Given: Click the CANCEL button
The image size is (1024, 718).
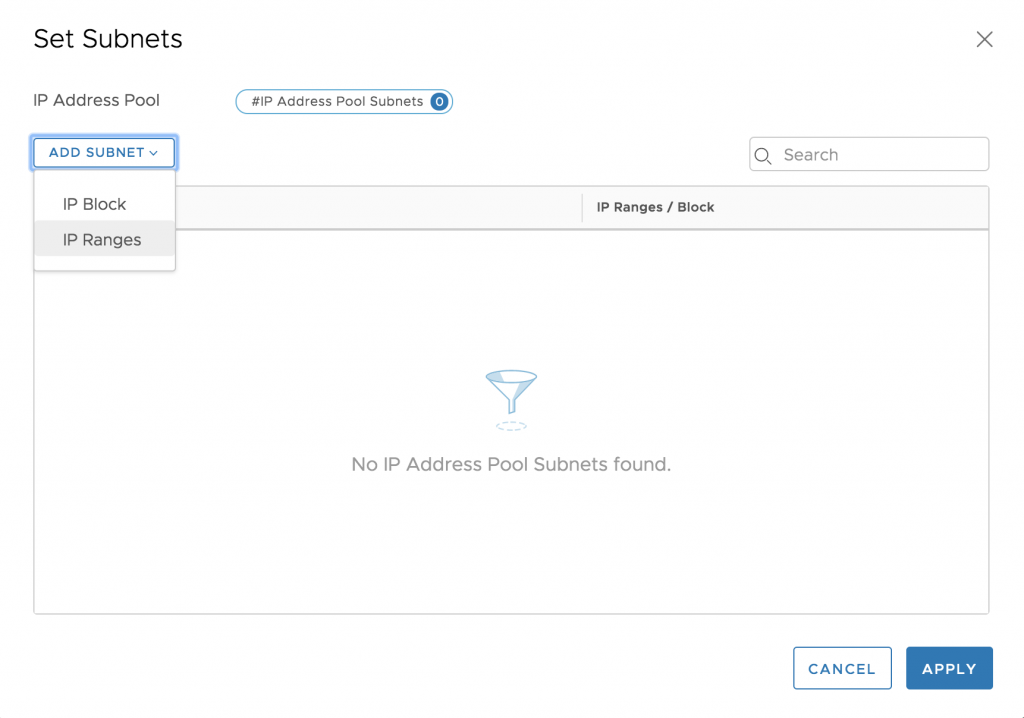Looking at the screenshot, I should click(842, 668).
